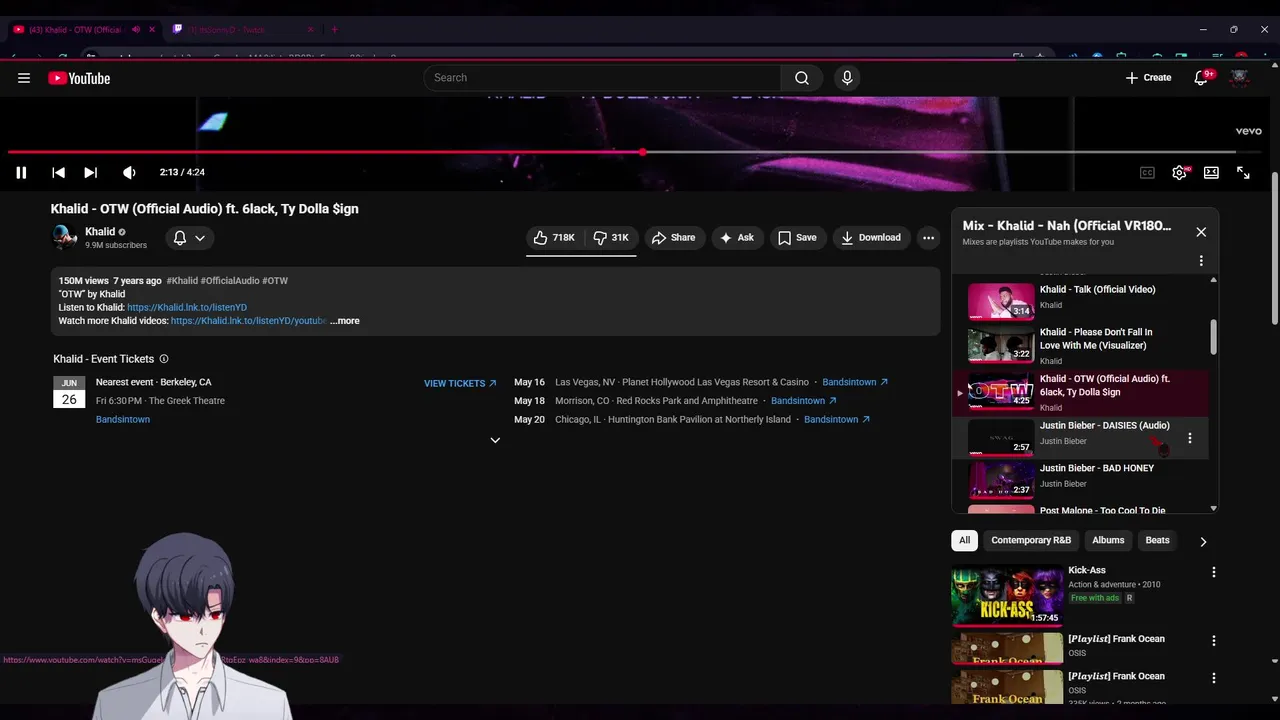The height and width of the screenshot is (720, 1280).
Task: Open Bandsintown link for Berkeley event
Action: pyautogui.click(x=123, y=420)
